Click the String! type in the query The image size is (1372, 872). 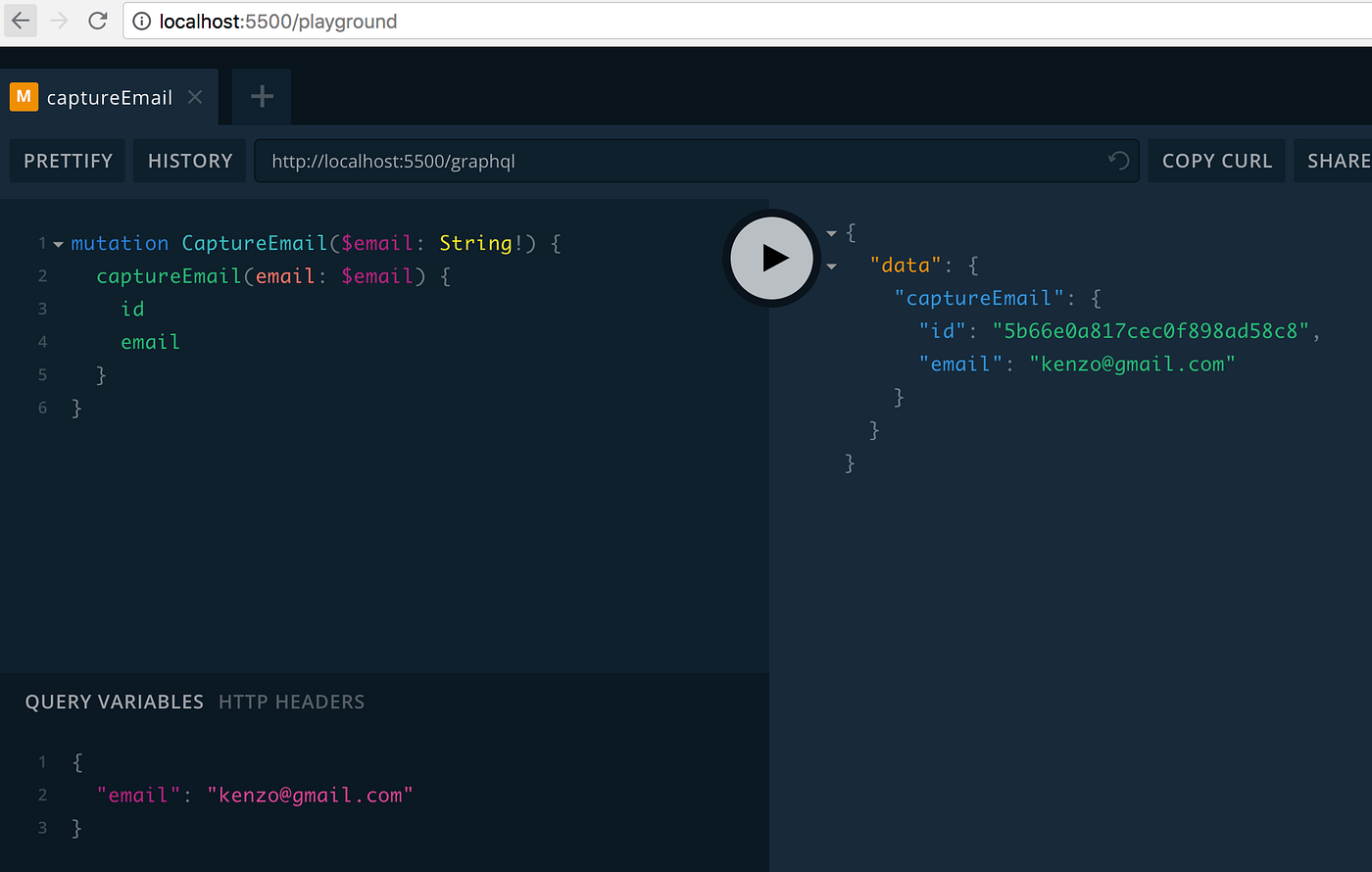point(481,243)
